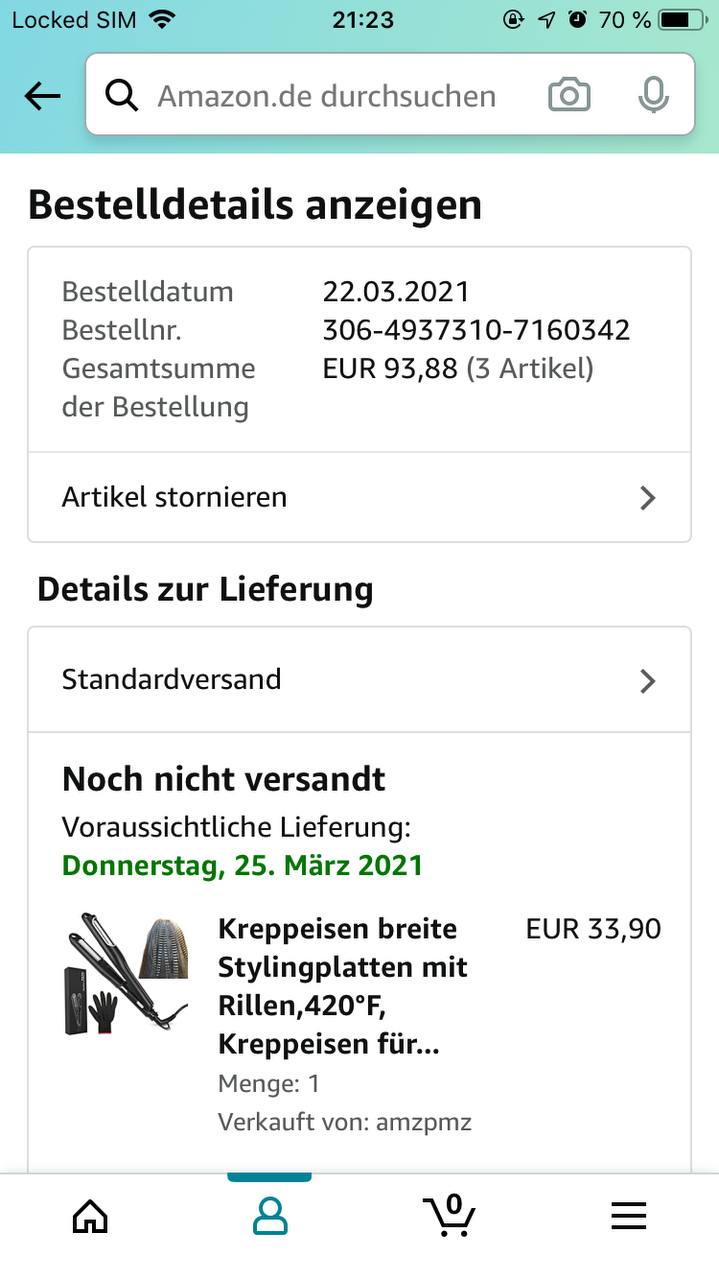This screenshot has width=719, height=1280.
Task: Tap the delivery date Donnerstag, 25. März
Action: [242, 865]
